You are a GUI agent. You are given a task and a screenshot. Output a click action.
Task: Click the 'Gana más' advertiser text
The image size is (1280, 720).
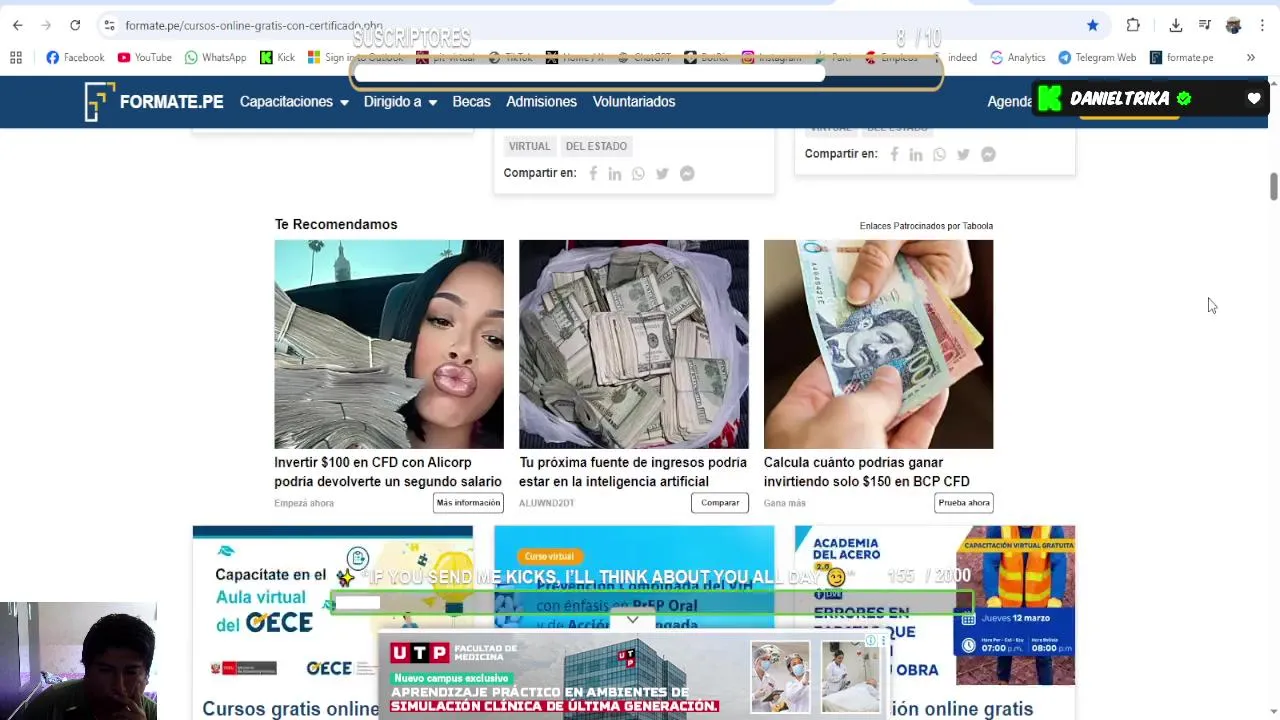tap(784, 503)
